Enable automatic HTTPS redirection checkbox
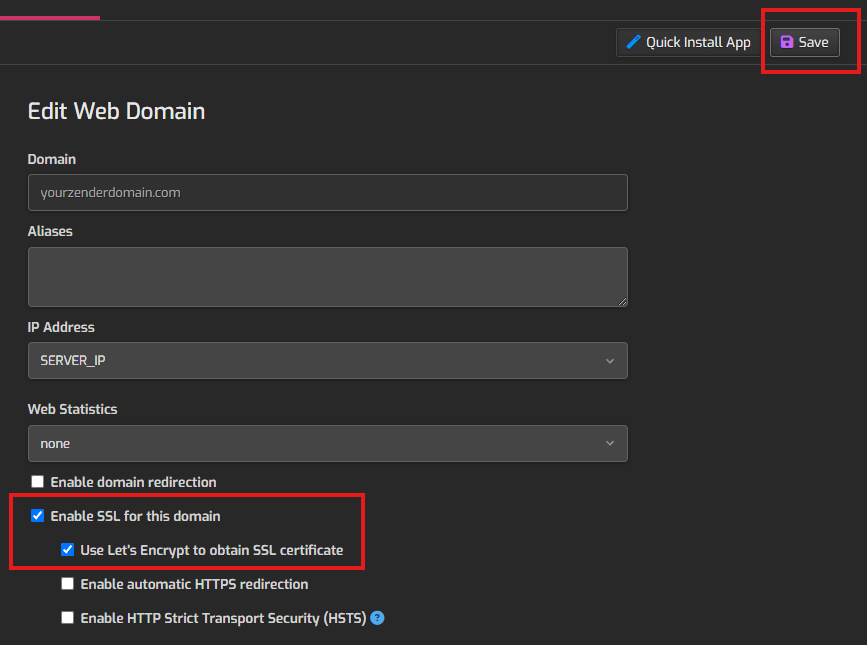Image resolution: width=867 pixels, height=645 pixels. (x=68, y=584)
